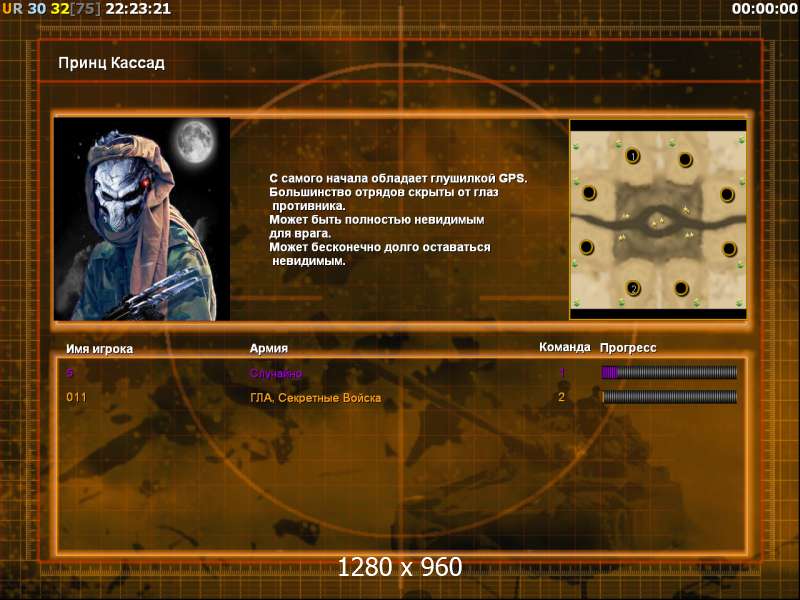Click the supply icon at the minimap center

tap(658, 221)
